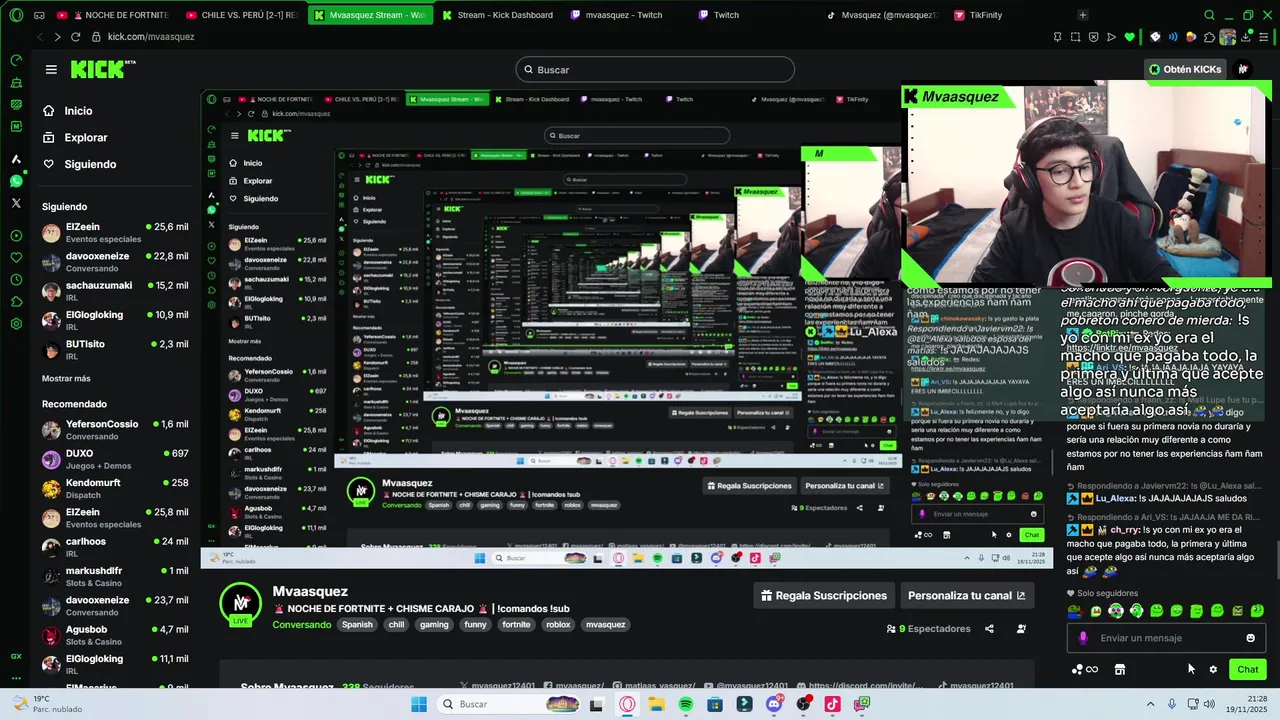This screenshot has height=720, width=1280.
Task: Open TikTok app from the taskbar
Action: pyautogui.click(x=832, y=704)
